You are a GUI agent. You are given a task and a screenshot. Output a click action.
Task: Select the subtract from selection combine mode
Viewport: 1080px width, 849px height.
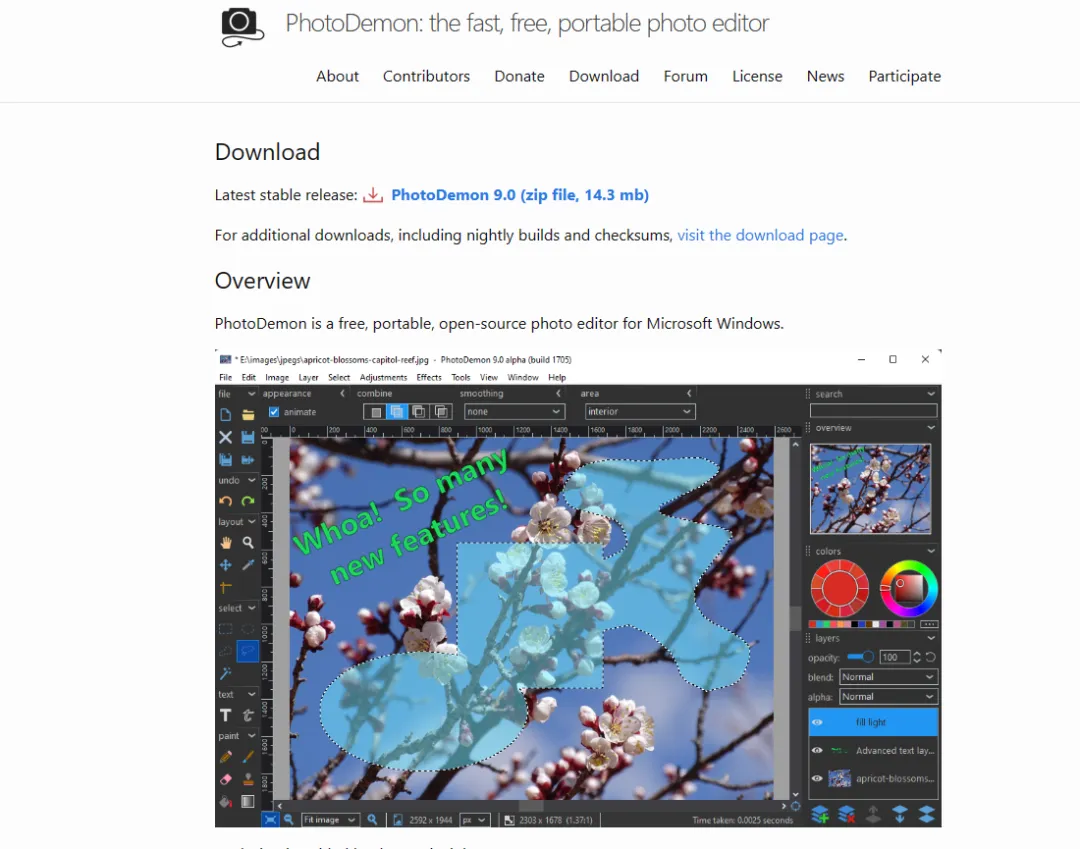[x=418, y=412]
